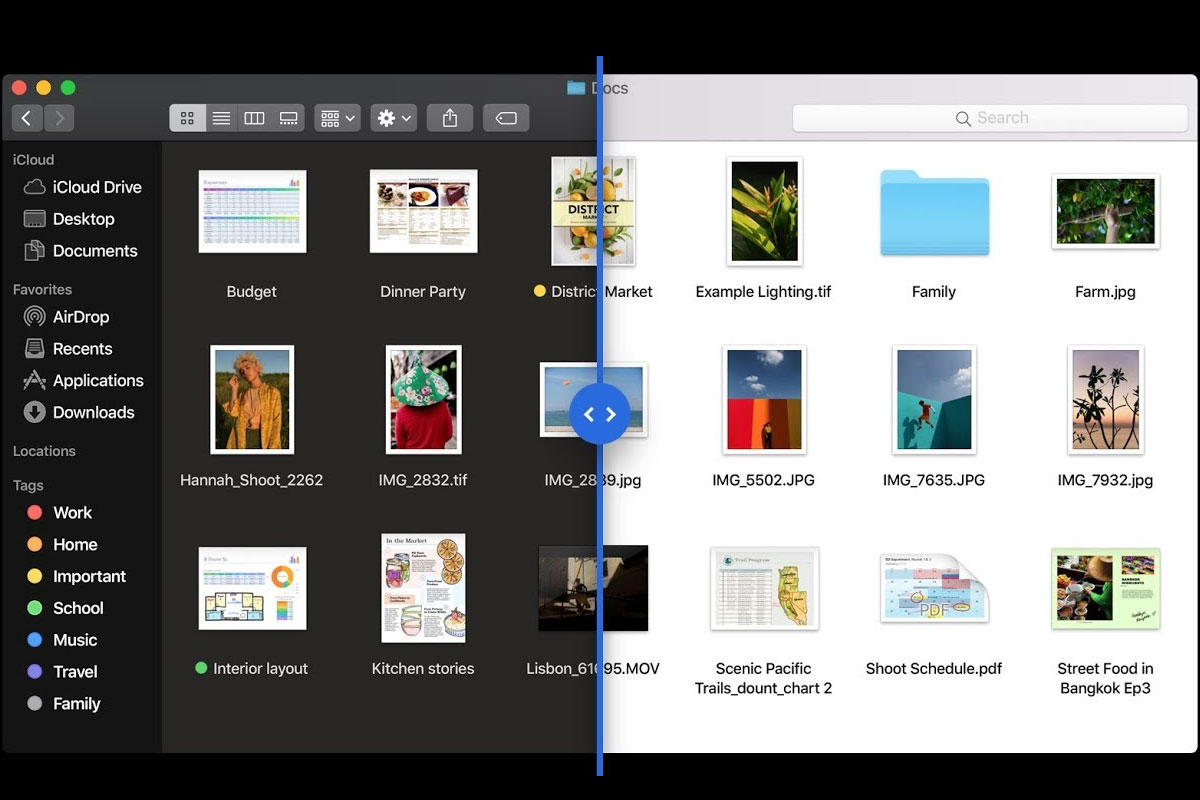Select the Shoot Schedule.pdf icon
Screen dimensions: 1200x800
934,588
